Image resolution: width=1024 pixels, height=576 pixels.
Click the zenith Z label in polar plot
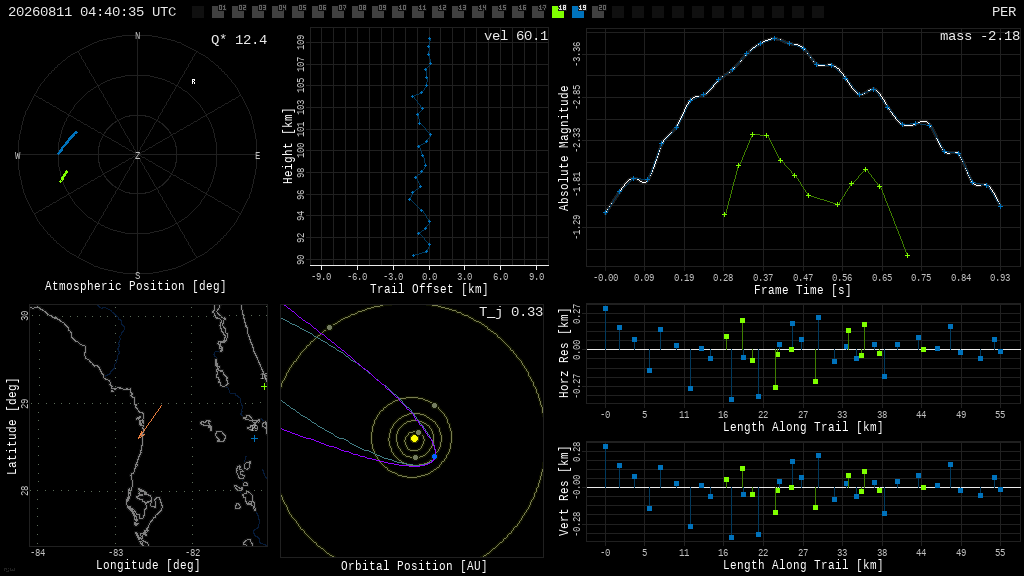(x=137, y=155)
